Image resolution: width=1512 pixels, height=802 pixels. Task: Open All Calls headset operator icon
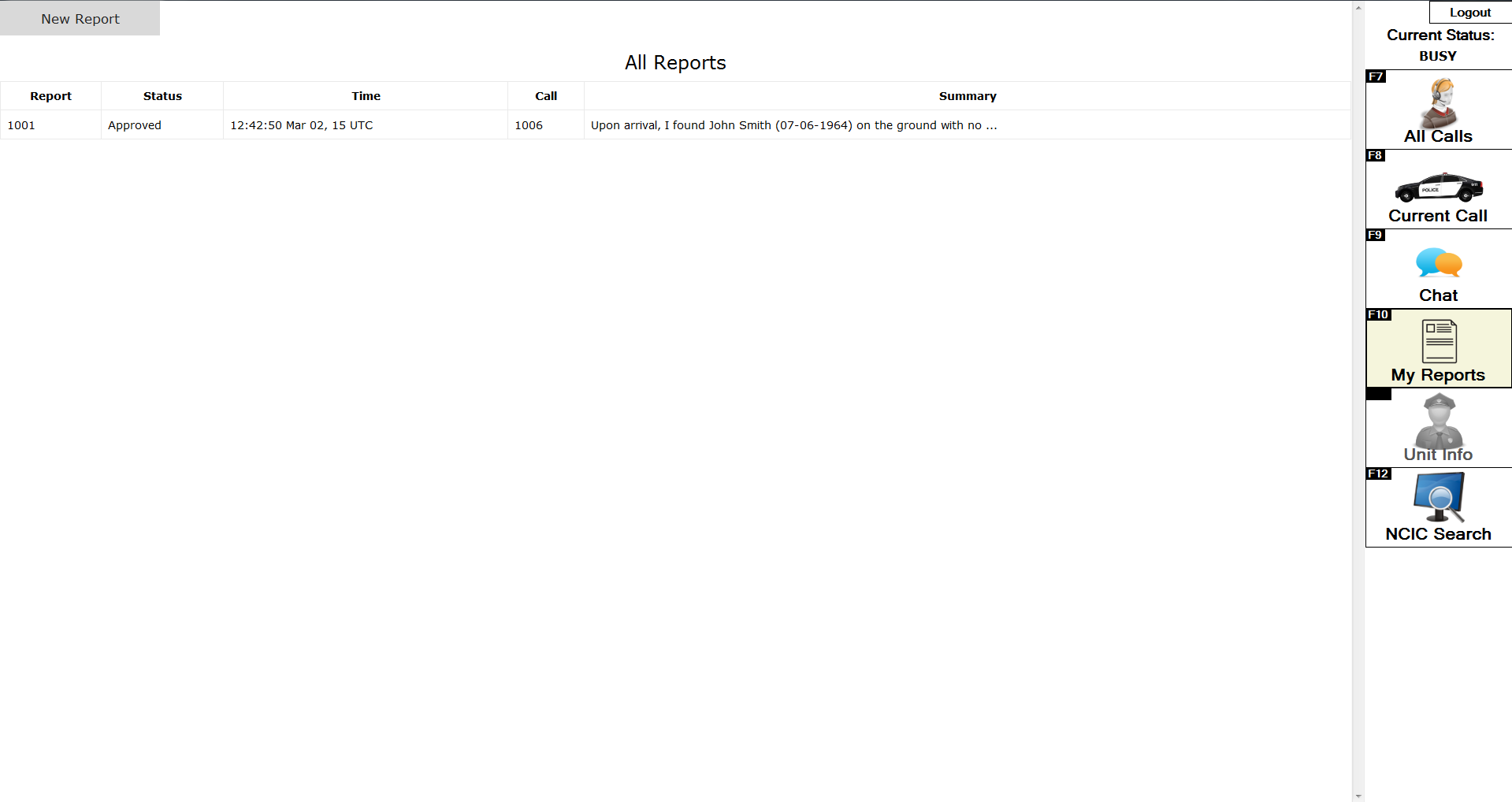[1439, 102]
